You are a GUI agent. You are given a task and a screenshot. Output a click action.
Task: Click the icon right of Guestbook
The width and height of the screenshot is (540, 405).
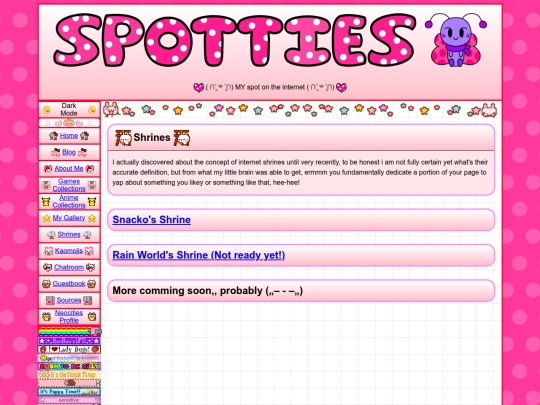click(x=91, y=284)
